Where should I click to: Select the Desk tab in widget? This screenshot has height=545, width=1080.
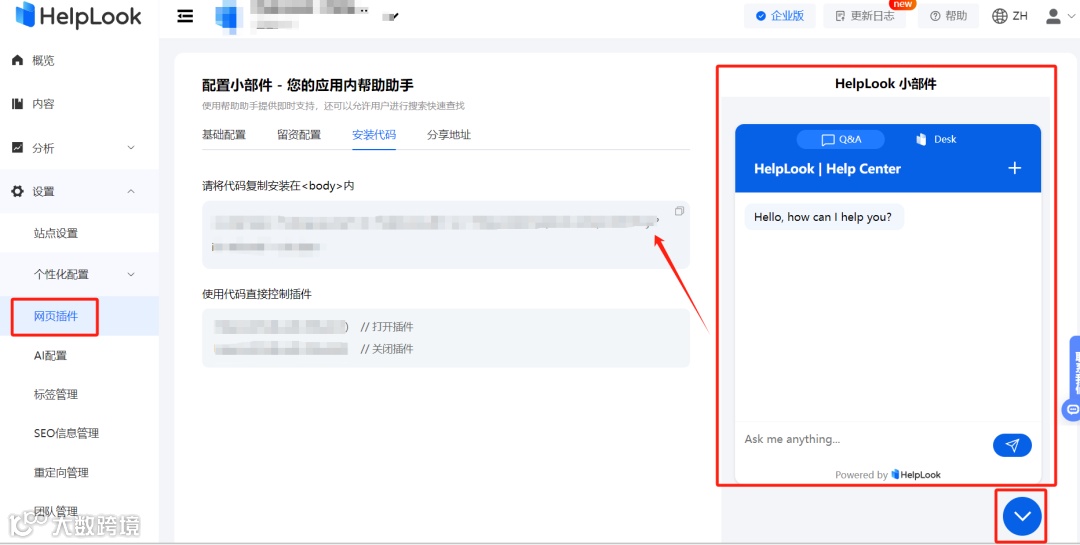936,139
